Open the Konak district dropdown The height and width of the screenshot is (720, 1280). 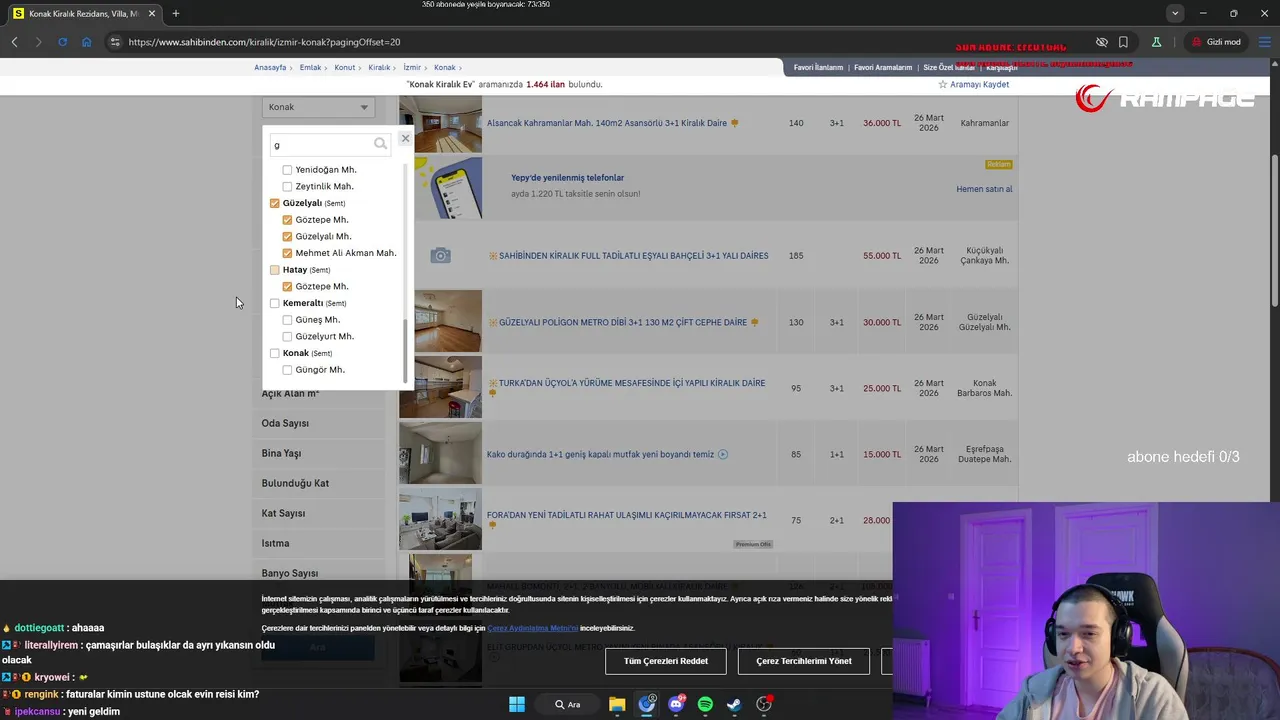click(318, 107)
